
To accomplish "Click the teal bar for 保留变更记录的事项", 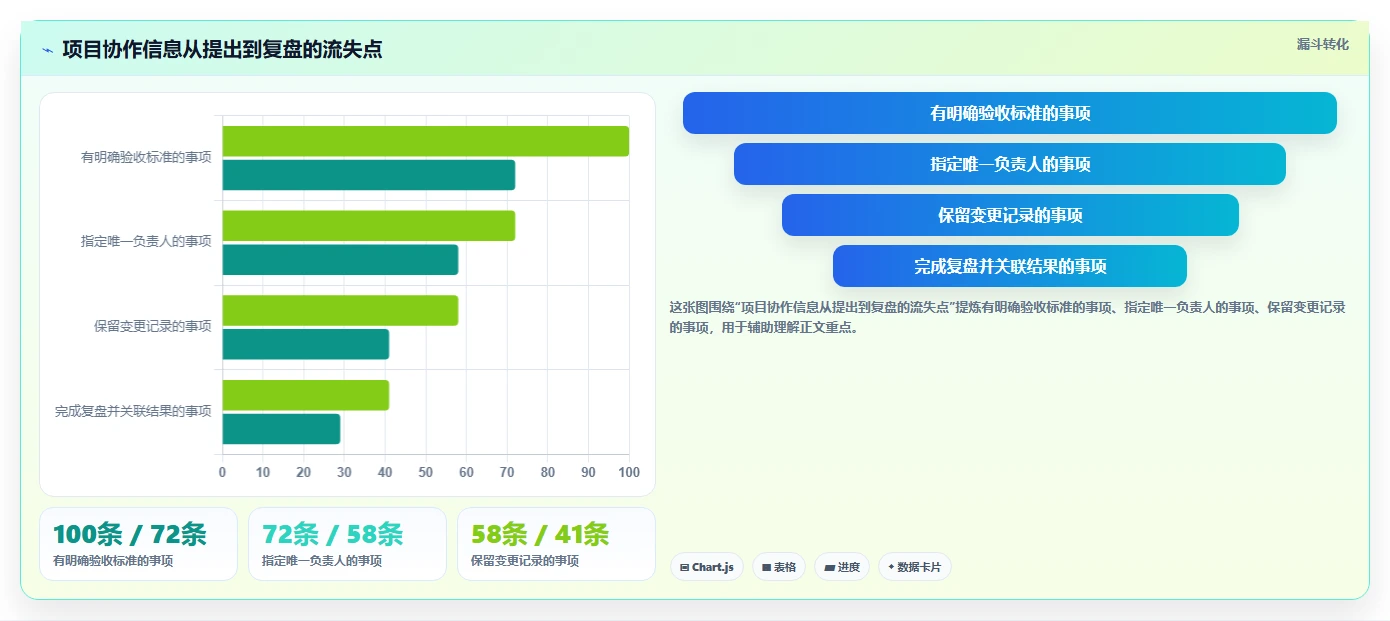I will (x=305, y=344).
